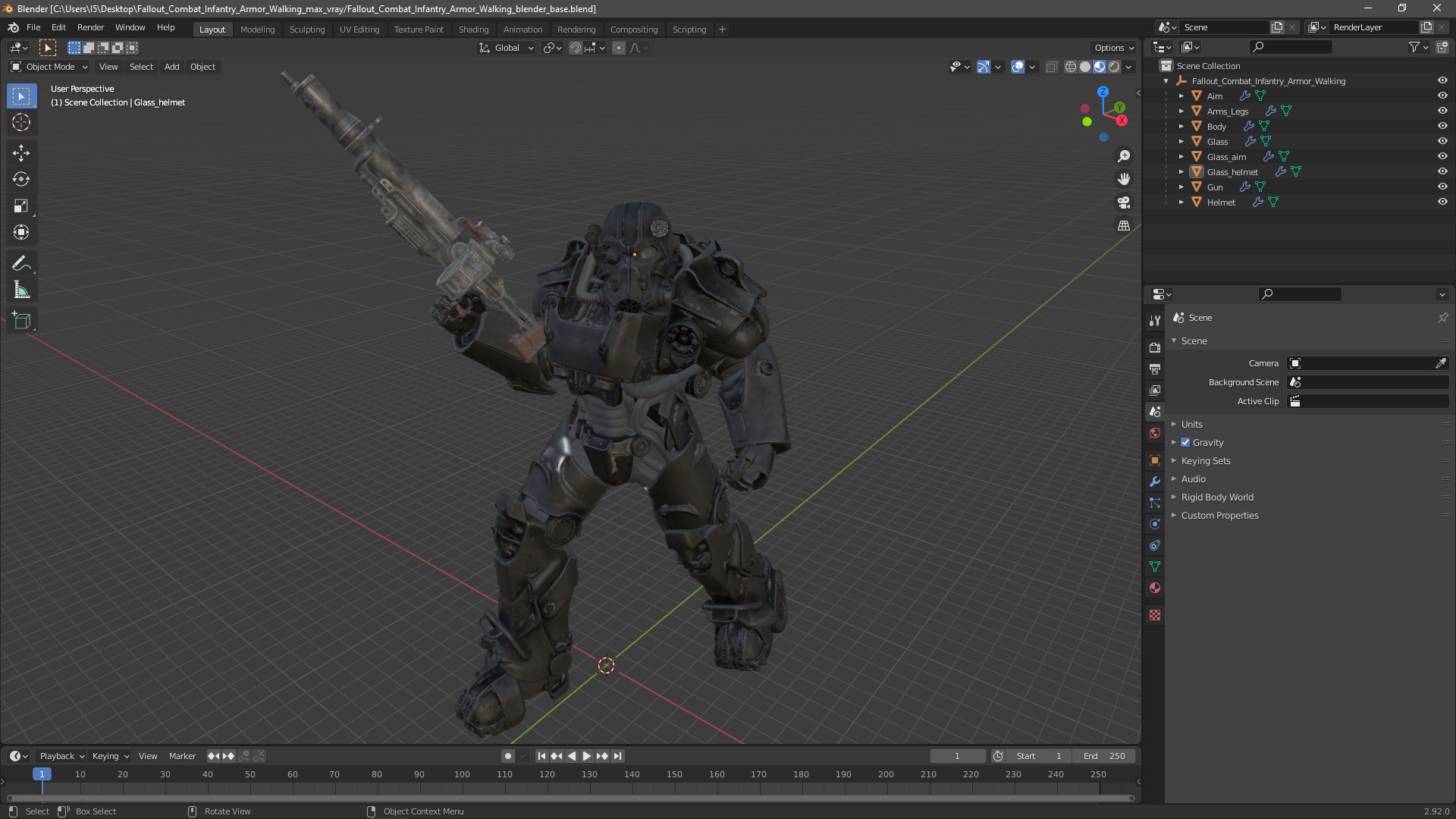This screenshot has width=1456, height=819.
Task: Open the timeline Keying popover
Action: pyautogui.click(x=110, y=756)
